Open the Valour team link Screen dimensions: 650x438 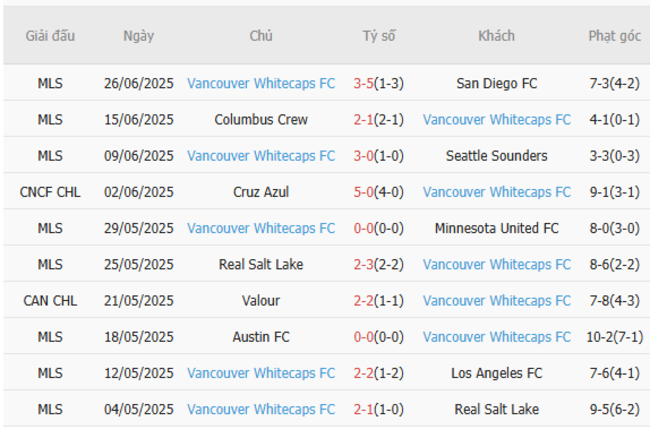261,300
